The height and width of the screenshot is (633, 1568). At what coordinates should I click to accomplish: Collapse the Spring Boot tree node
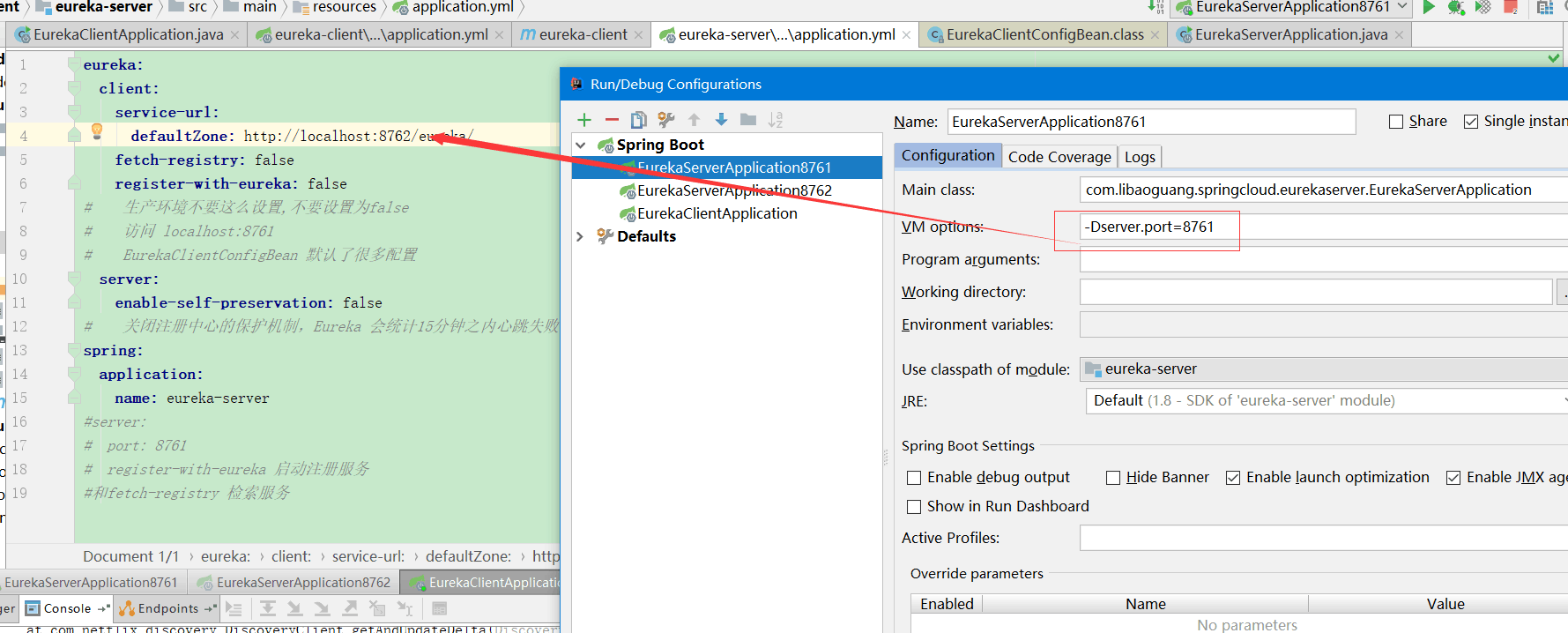click(581, 145)
